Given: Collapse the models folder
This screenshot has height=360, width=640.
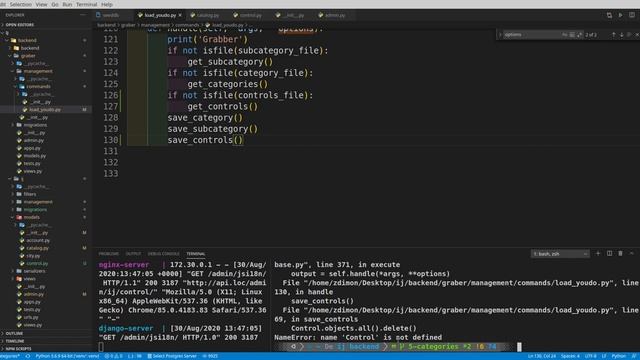Looking at the screenshot, I should 31,217.
